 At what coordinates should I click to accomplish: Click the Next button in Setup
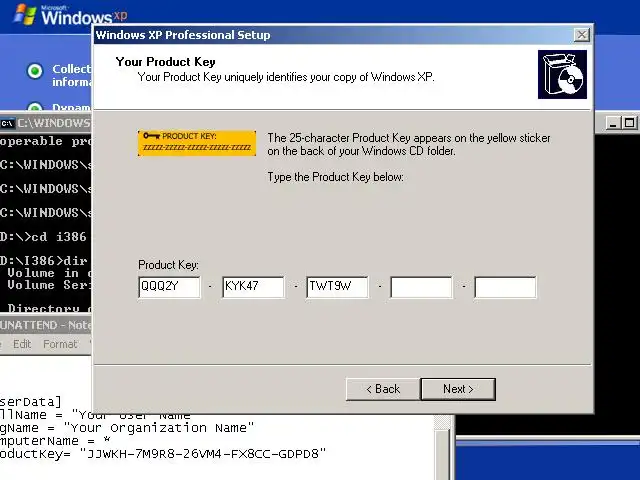(x=458, y=389)
